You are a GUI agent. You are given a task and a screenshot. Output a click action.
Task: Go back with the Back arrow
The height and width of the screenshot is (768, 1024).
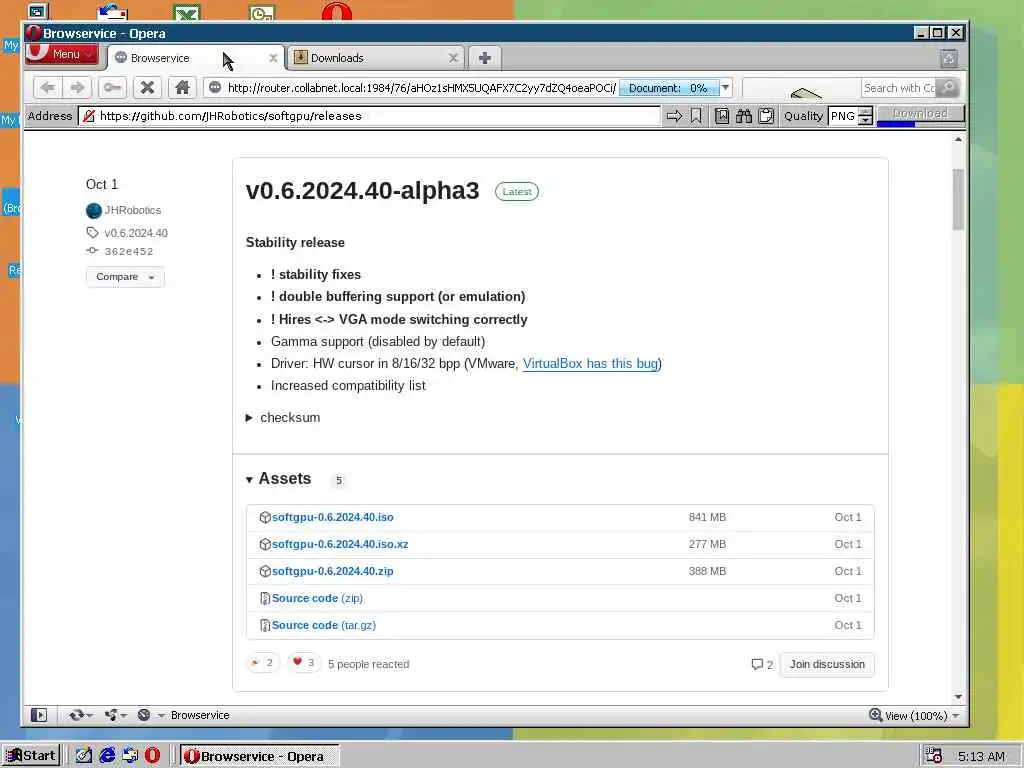pyautogui.click(x=47, y=88)
